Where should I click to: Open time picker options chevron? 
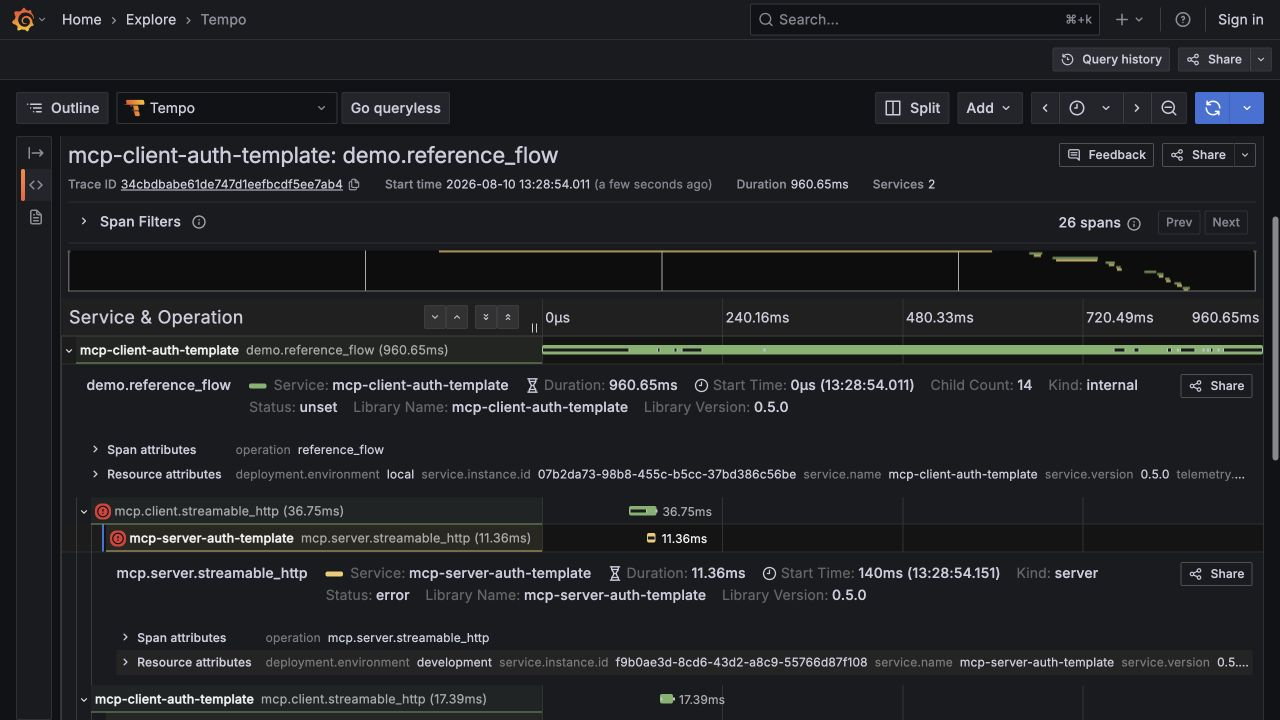1106,108
